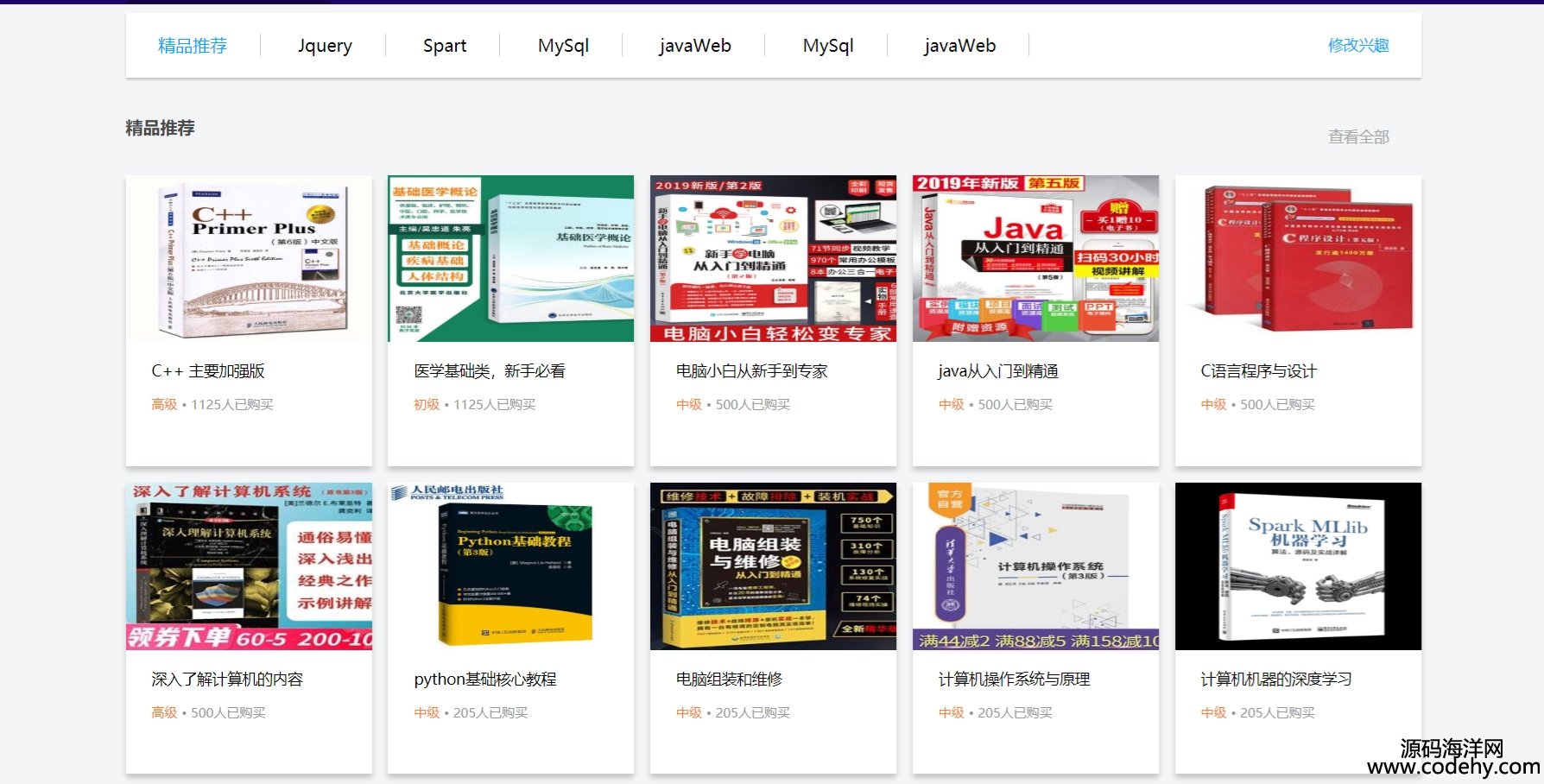Click 中级 label under 计算机操作系统与原理

click(x=952, y=712)
